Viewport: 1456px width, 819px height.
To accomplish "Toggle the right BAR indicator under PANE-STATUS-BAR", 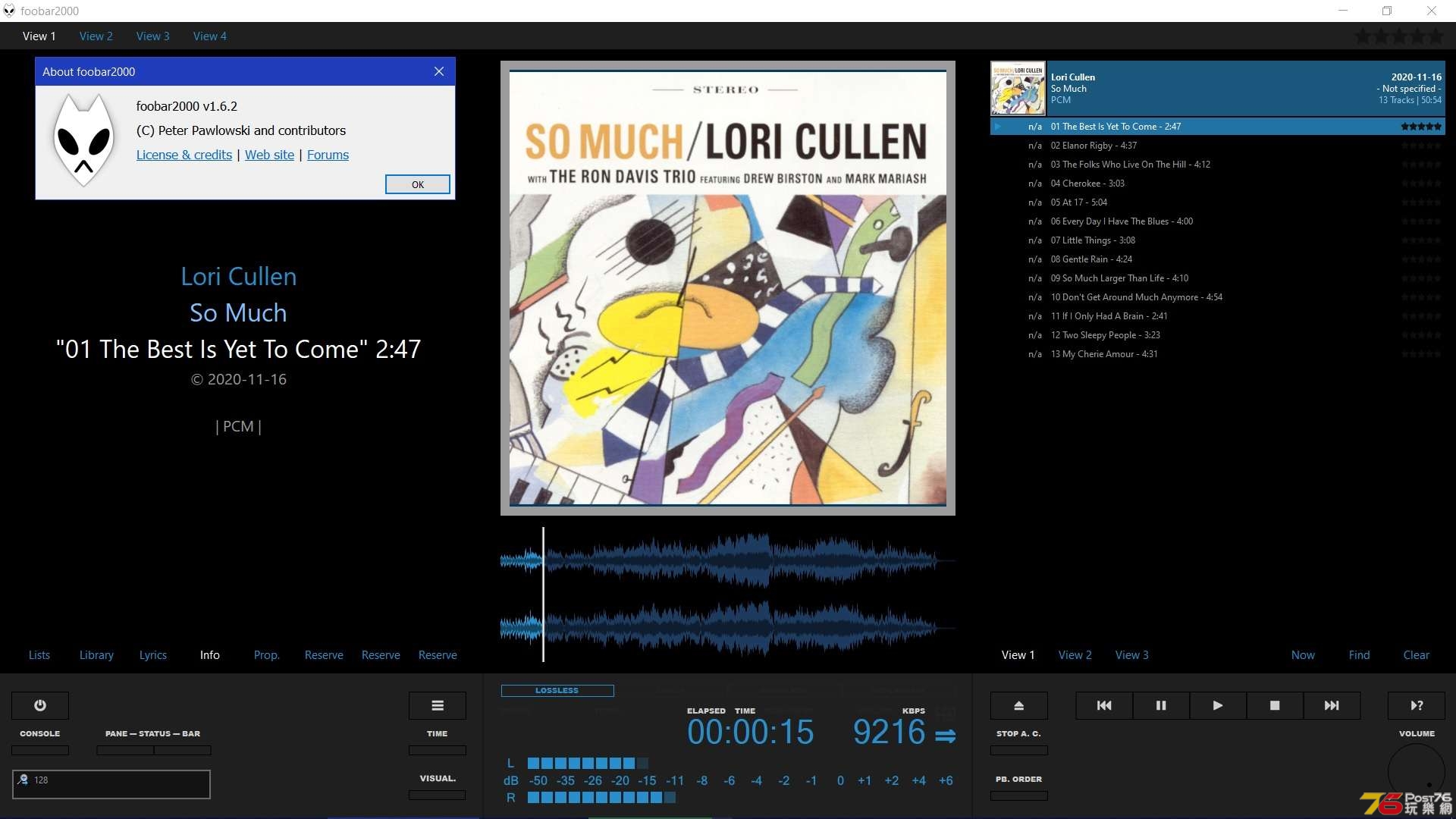I will coord(183,750).
